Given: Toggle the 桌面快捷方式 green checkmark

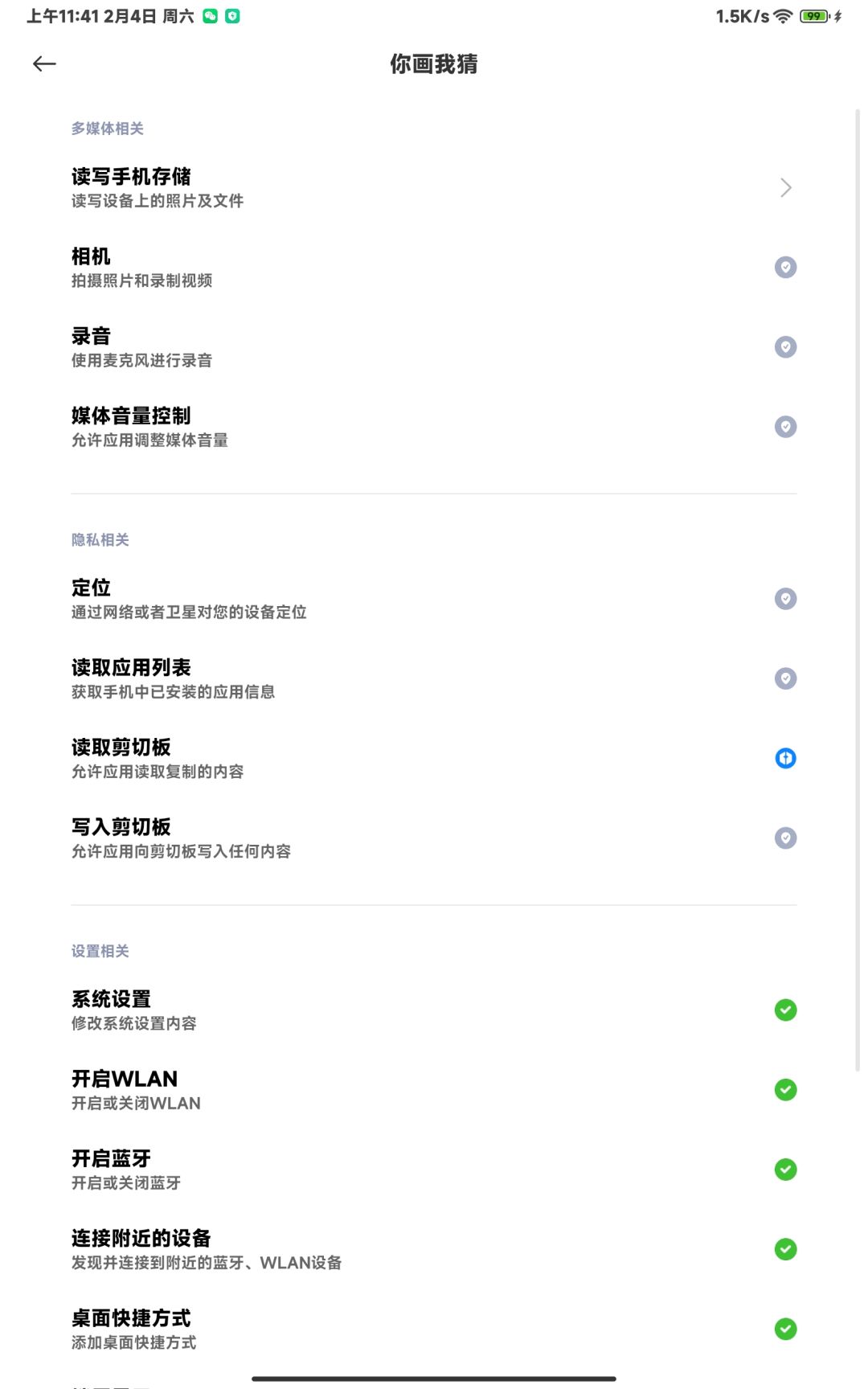Looking at the screenshot, I should point(785,1329).
